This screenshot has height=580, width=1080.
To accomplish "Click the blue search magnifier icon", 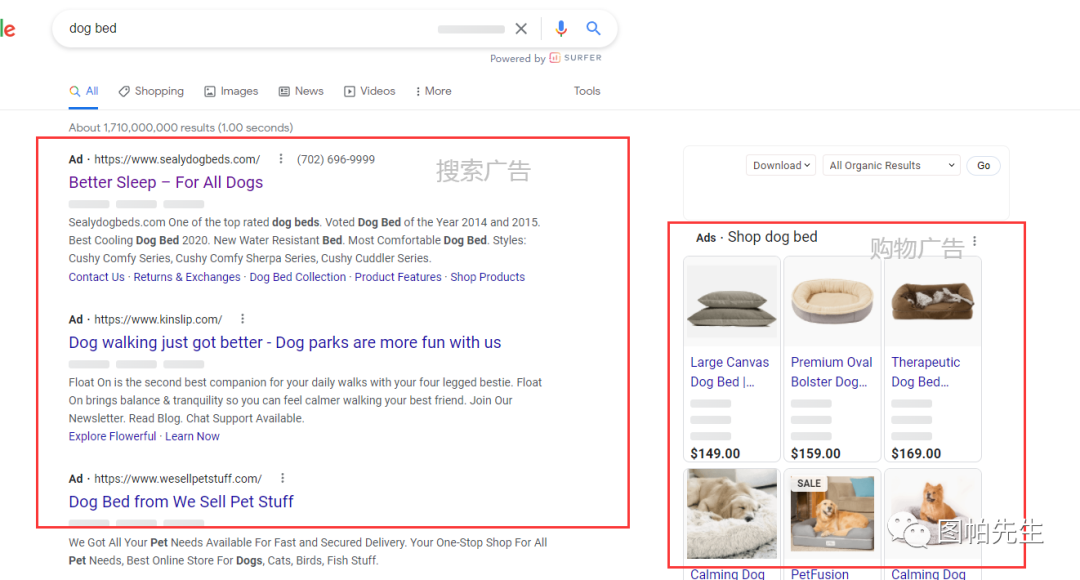I will [593, 29].
